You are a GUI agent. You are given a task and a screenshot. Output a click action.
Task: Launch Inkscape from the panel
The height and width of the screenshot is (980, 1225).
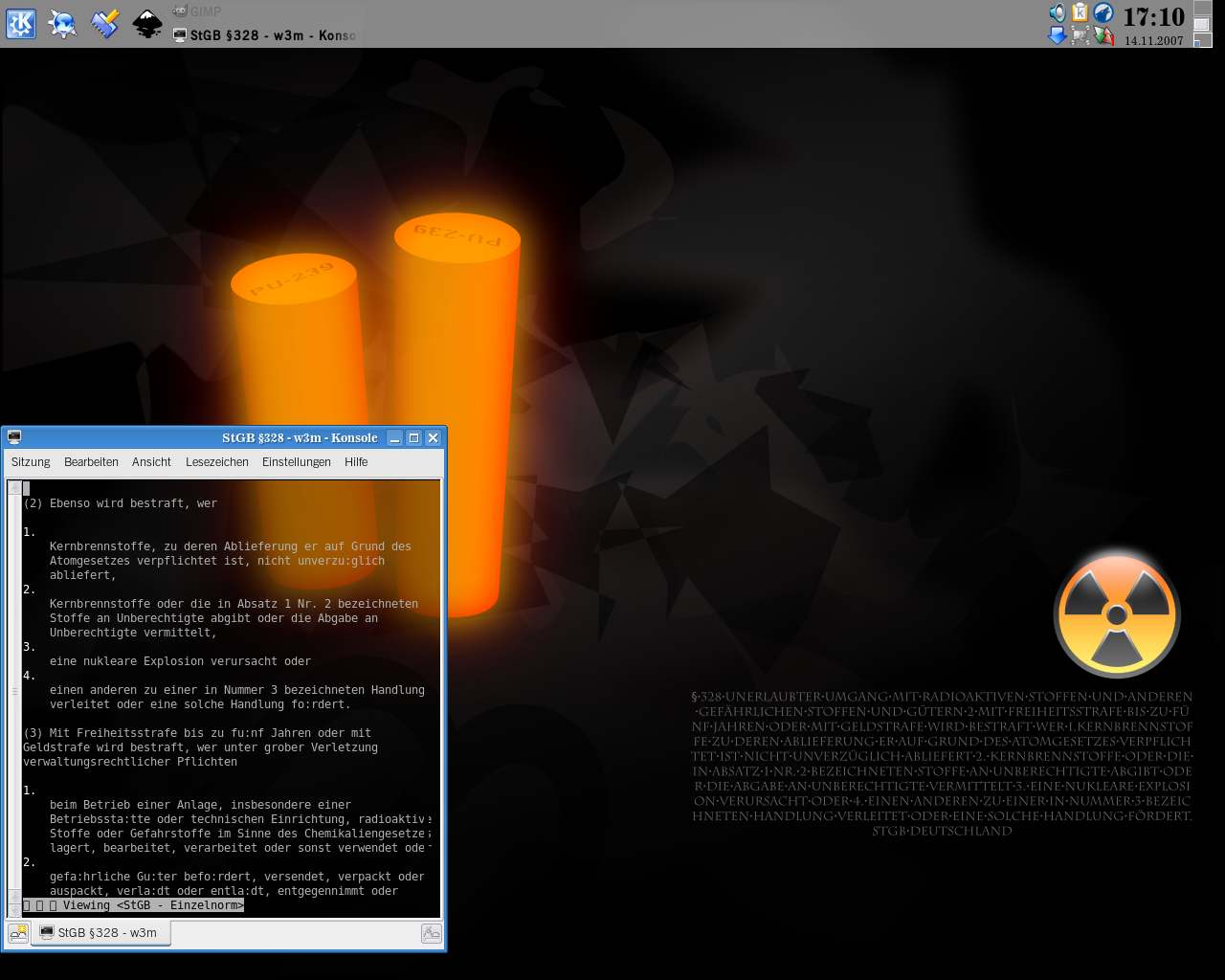point(146,23)
